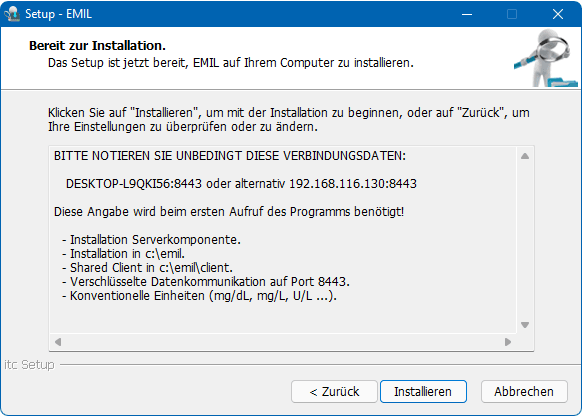Click the horizontal scrollbar track in info box
This screenshot has height=416, width=582.
pyautogui.click(x=283, y=342)
